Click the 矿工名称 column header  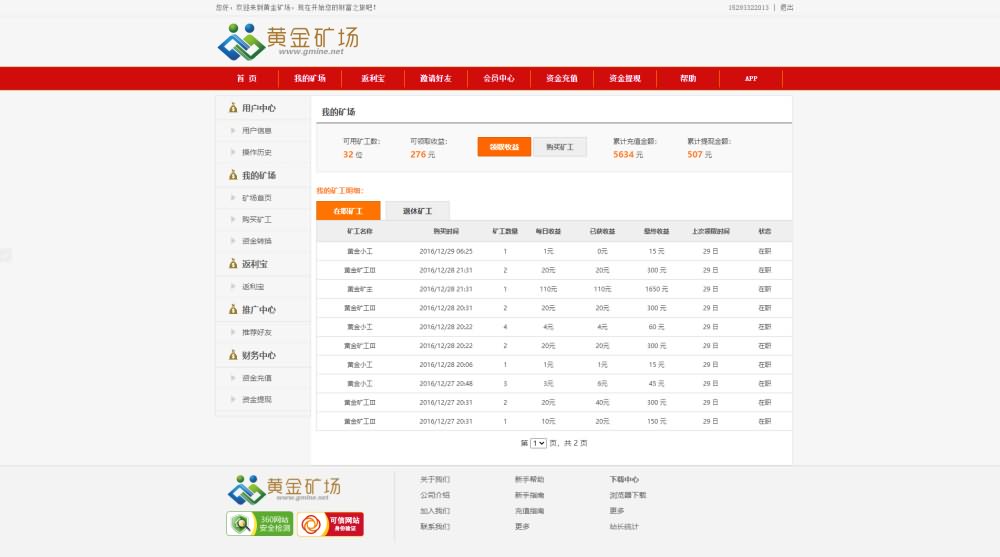(x=360, y=231)
